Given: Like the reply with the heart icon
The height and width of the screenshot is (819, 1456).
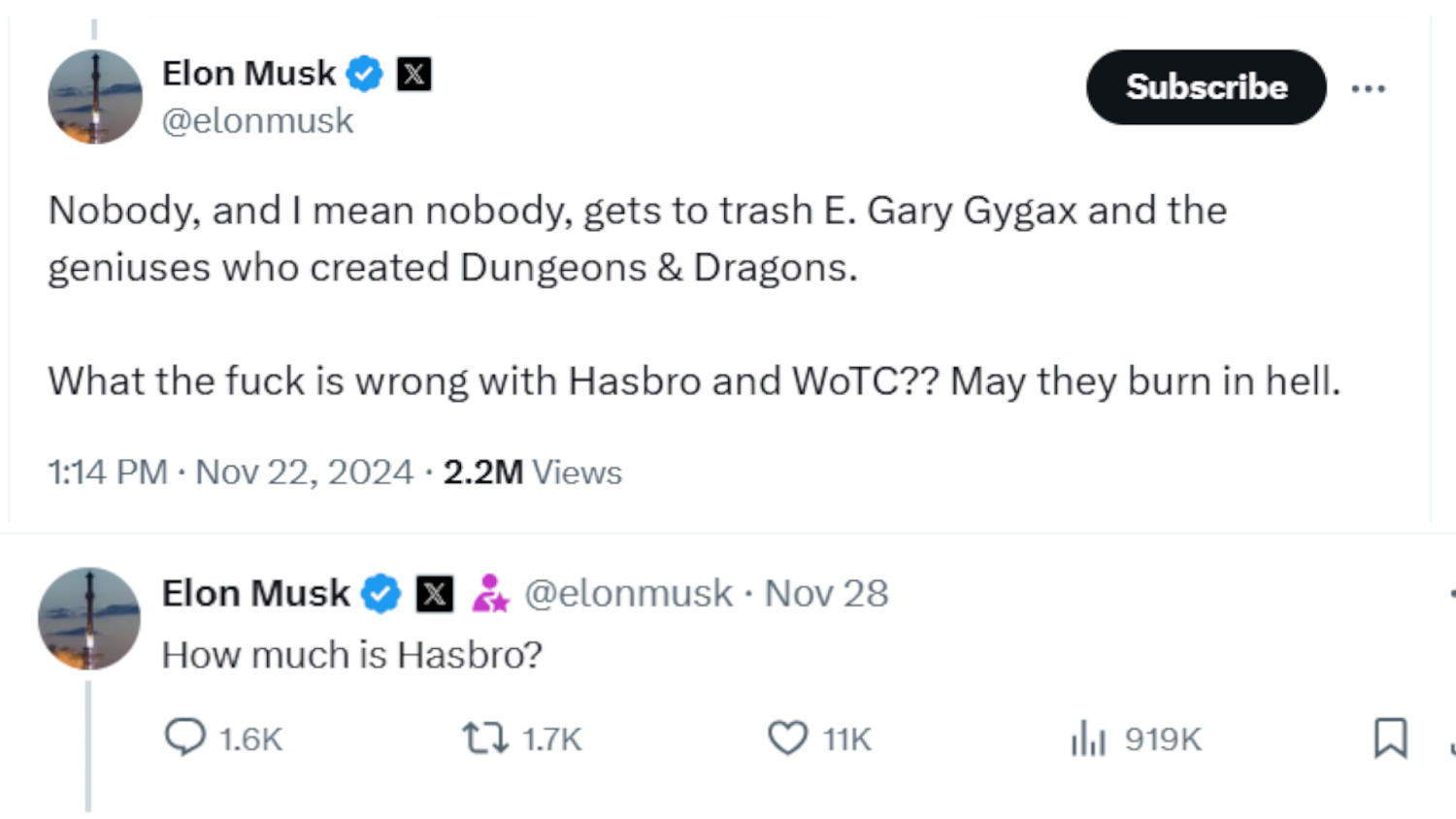Looking at the screenshot, I should 787,737.
